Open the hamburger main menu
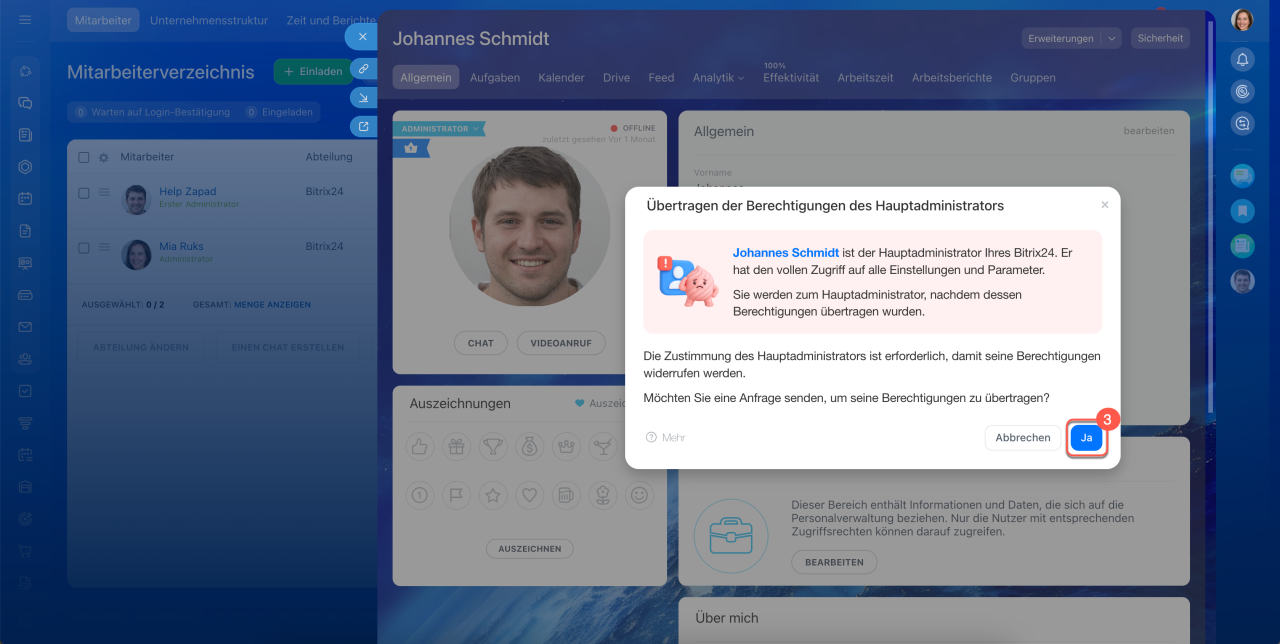1280x644 pixels. point(25,20)
